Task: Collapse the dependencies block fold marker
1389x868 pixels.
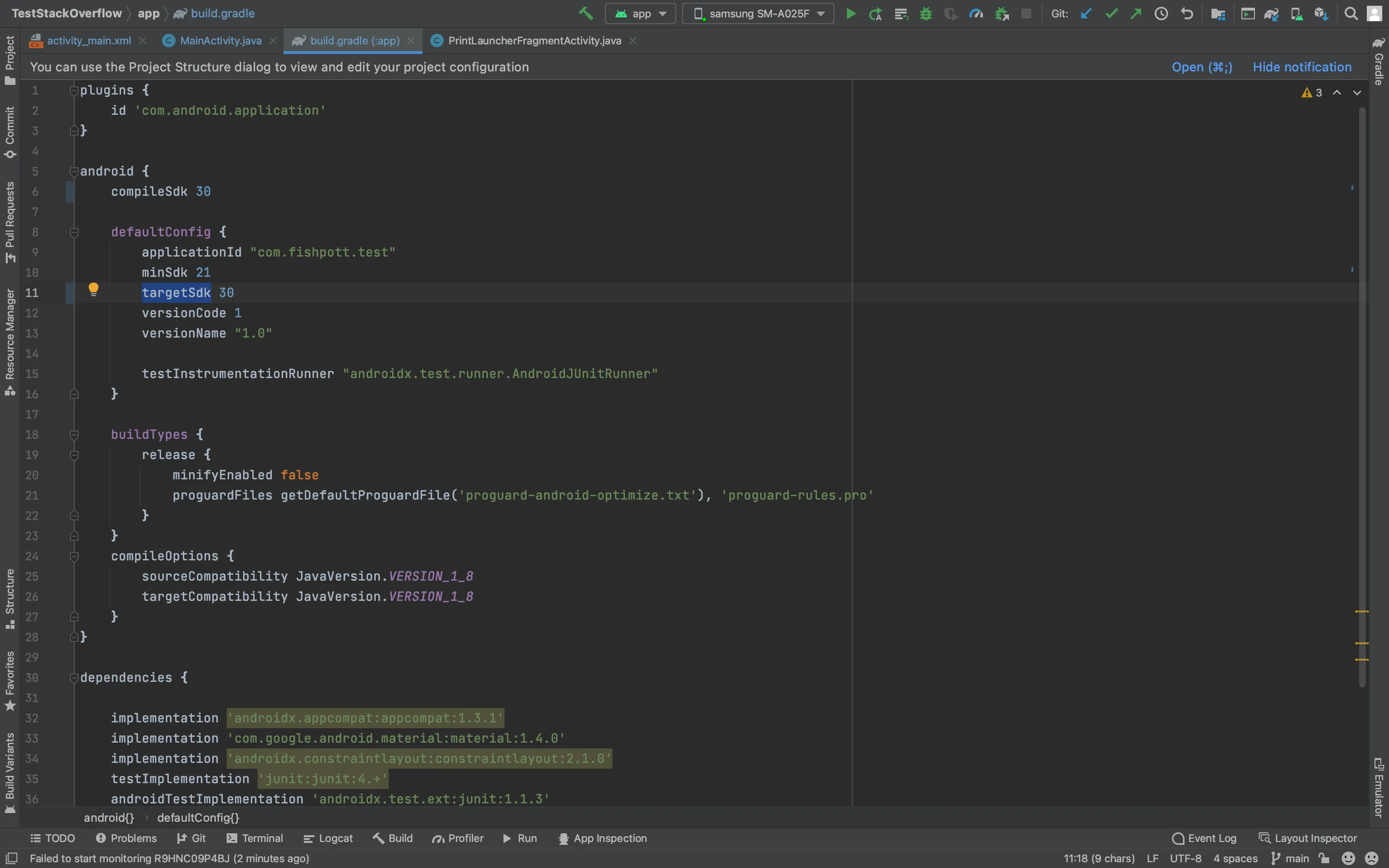Action: click(x=74, y=678)
